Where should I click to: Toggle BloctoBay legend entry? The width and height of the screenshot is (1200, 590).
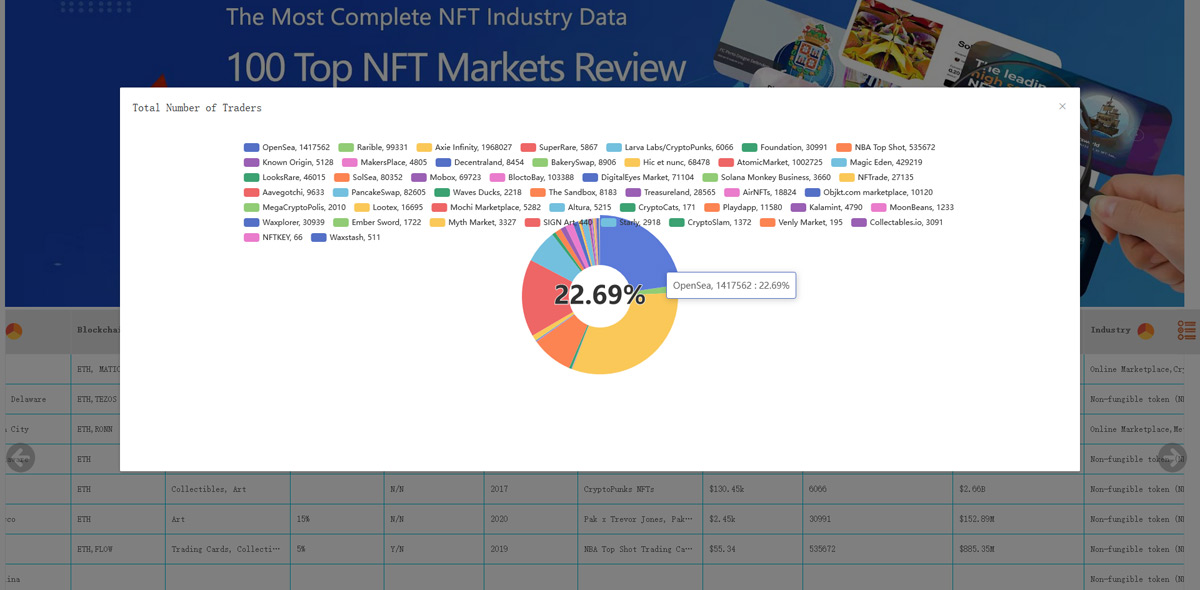tap(532, 177)
